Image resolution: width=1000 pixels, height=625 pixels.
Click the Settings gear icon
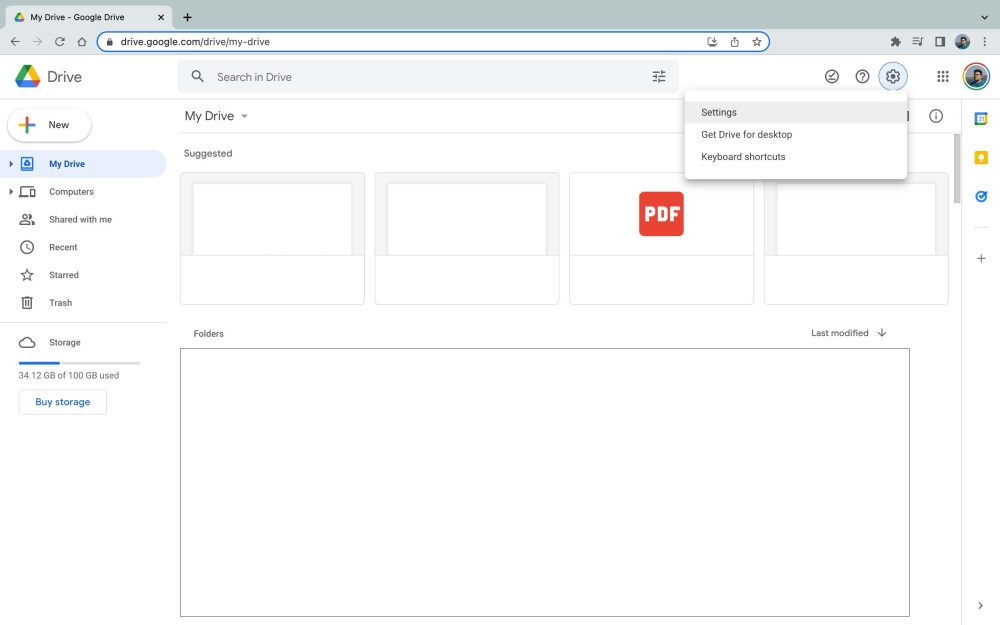pos(893,77)
